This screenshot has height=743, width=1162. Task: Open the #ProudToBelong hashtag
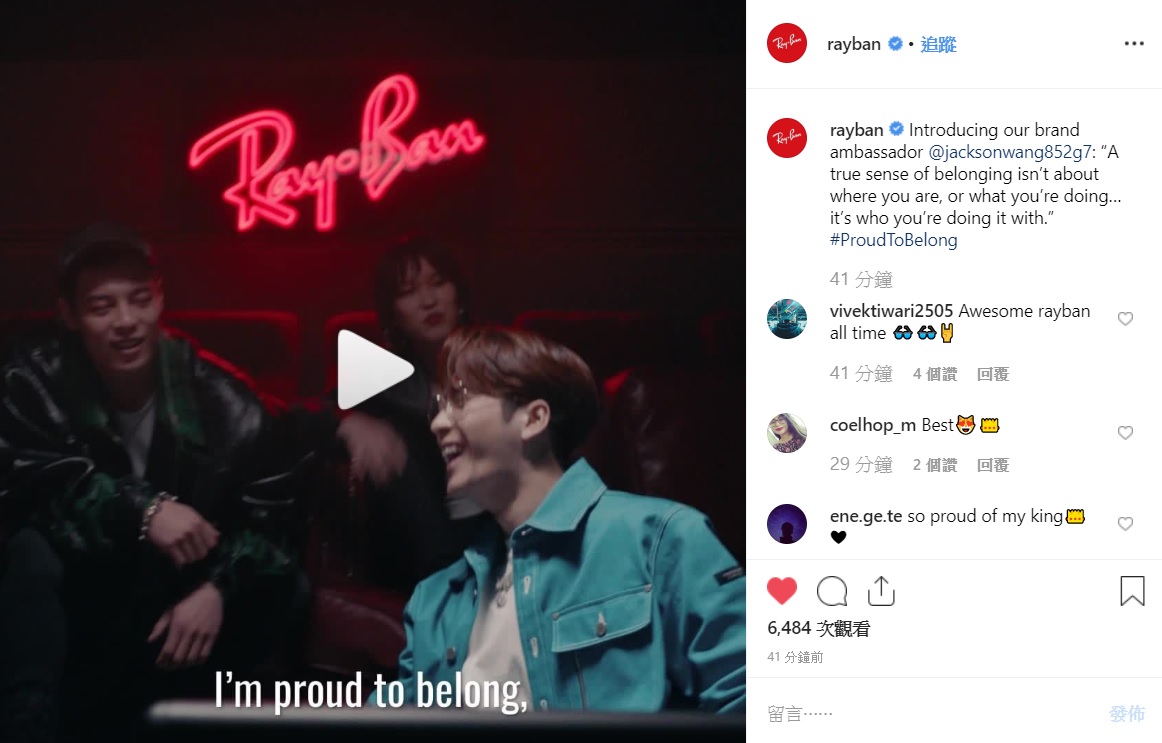tap(894, 240)
